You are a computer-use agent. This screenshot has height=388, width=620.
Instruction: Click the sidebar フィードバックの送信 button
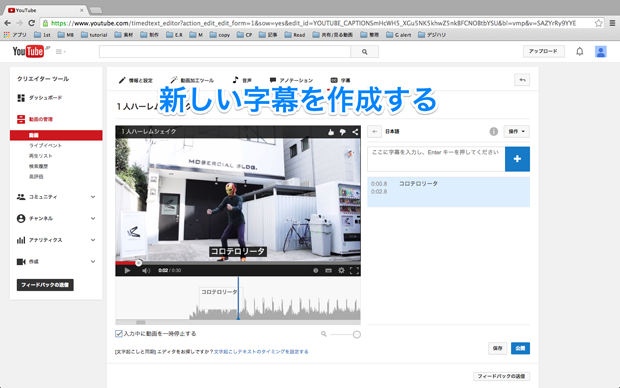tap(45, 285)
